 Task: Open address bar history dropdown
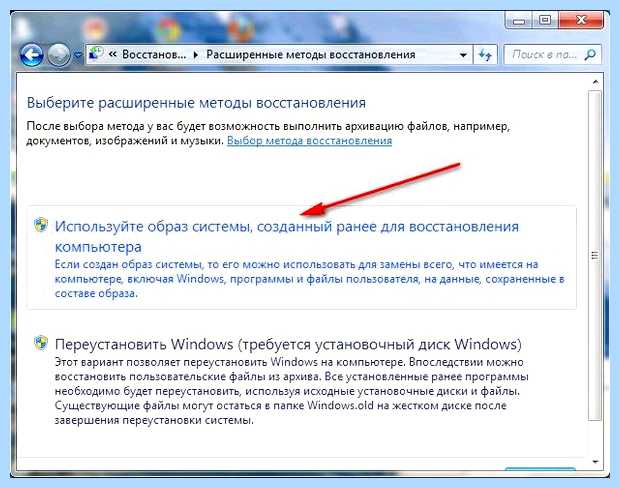463,55
